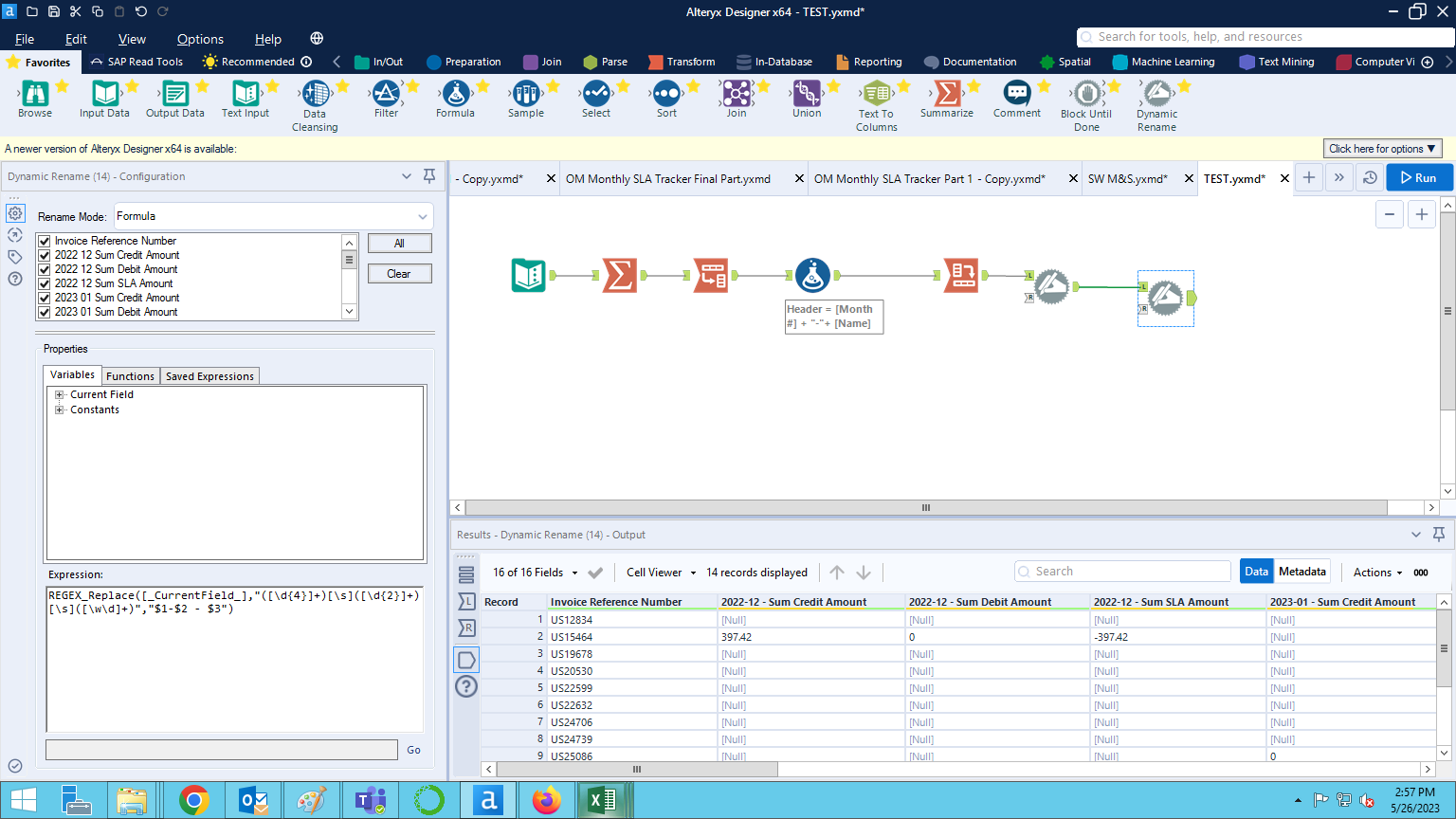Uncheck the Invoice Reference Number field
The width and height of the screenshot is (1456, 819).
(x=44, y=240)
